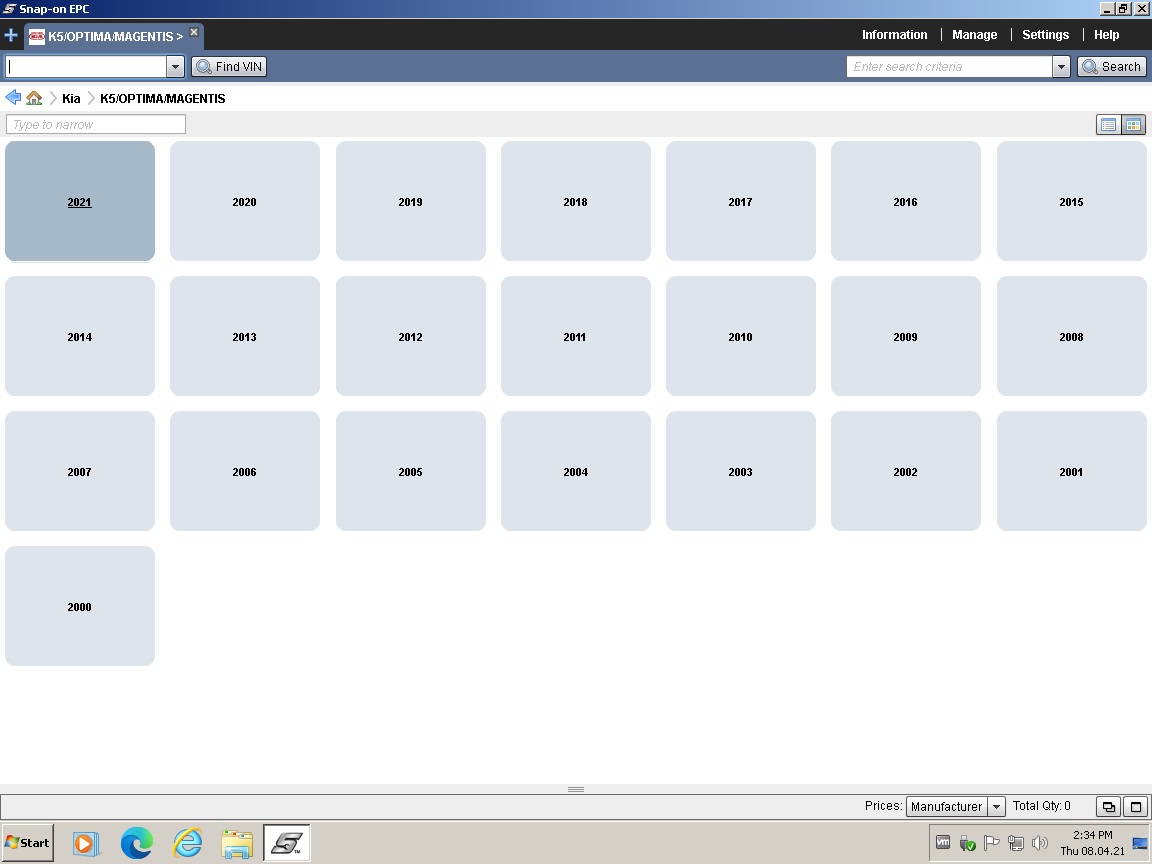Open the Prices Manufacturer dropdown
The width and height of the screenshot is (1152, 864).
pyautogui.click(x=955, y=806)
